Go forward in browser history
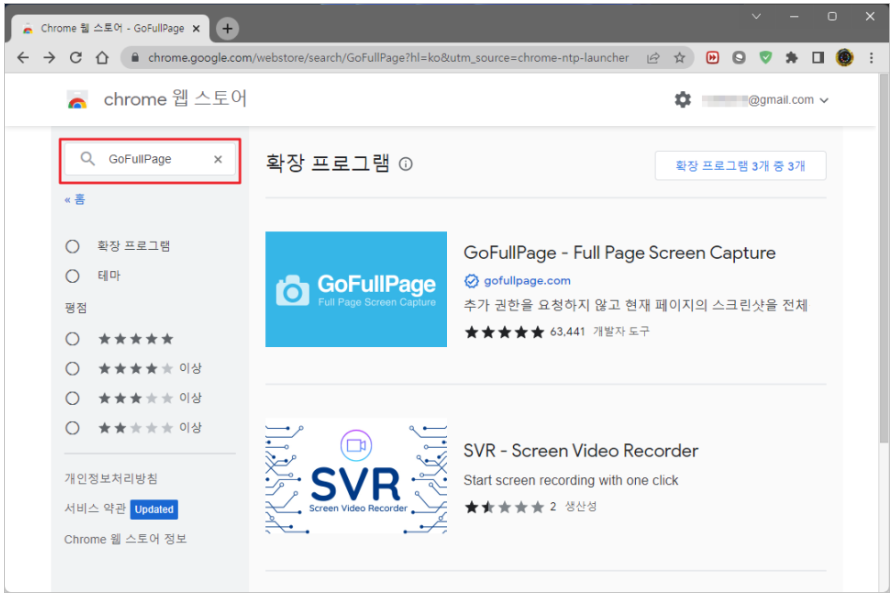The width and height of the screenshot is (894, 597). pyautogui.click(x=50, y=58)
